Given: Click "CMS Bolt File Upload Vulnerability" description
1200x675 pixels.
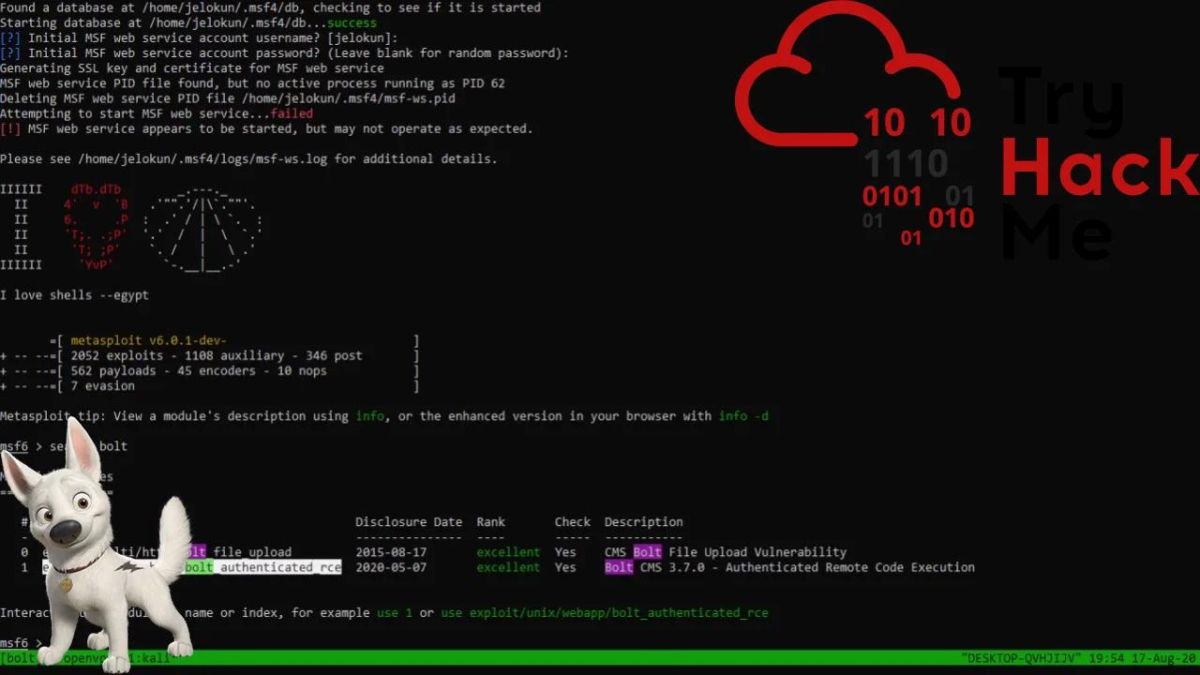Looking at the screenshot, I should (x=725, y=552).
